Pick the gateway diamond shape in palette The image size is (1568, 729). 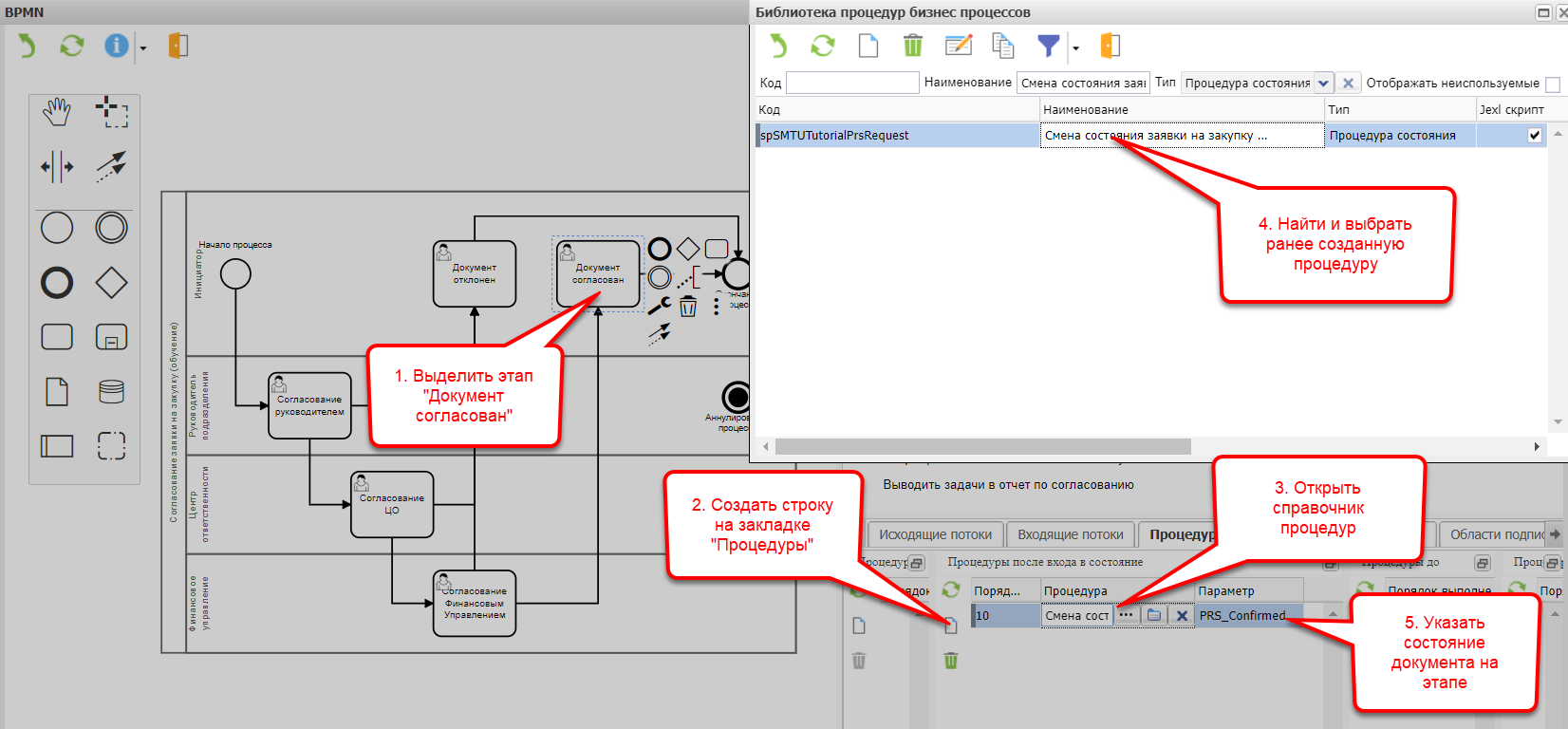pos(111,283)
